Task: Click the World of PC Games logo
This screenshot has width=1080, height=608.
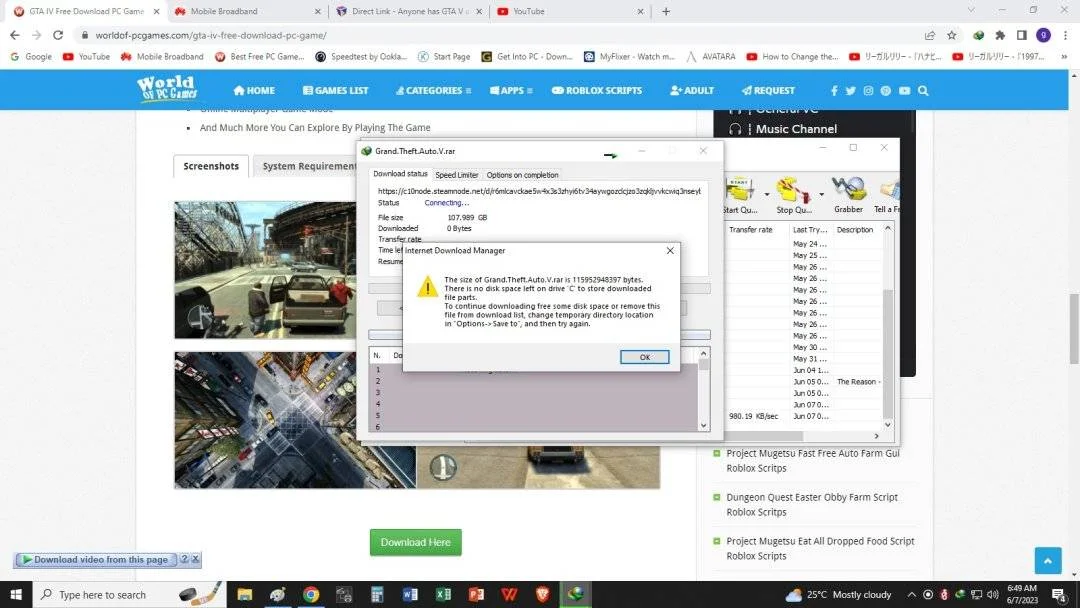Action: (167, 89)
